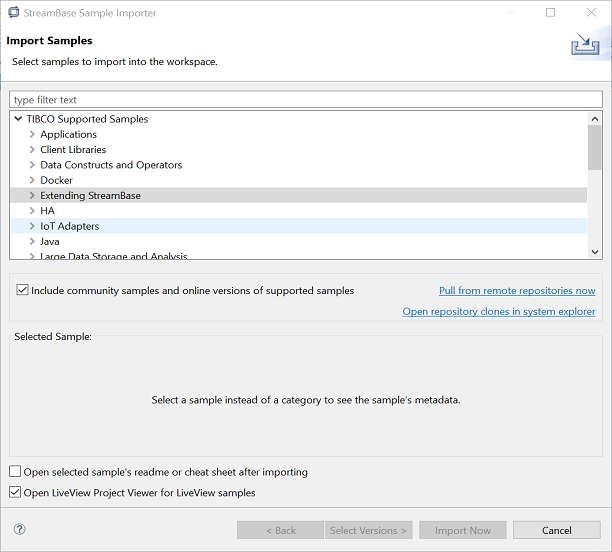
Task: Expand the Docker category arrow
Action: tap(33, 181)
